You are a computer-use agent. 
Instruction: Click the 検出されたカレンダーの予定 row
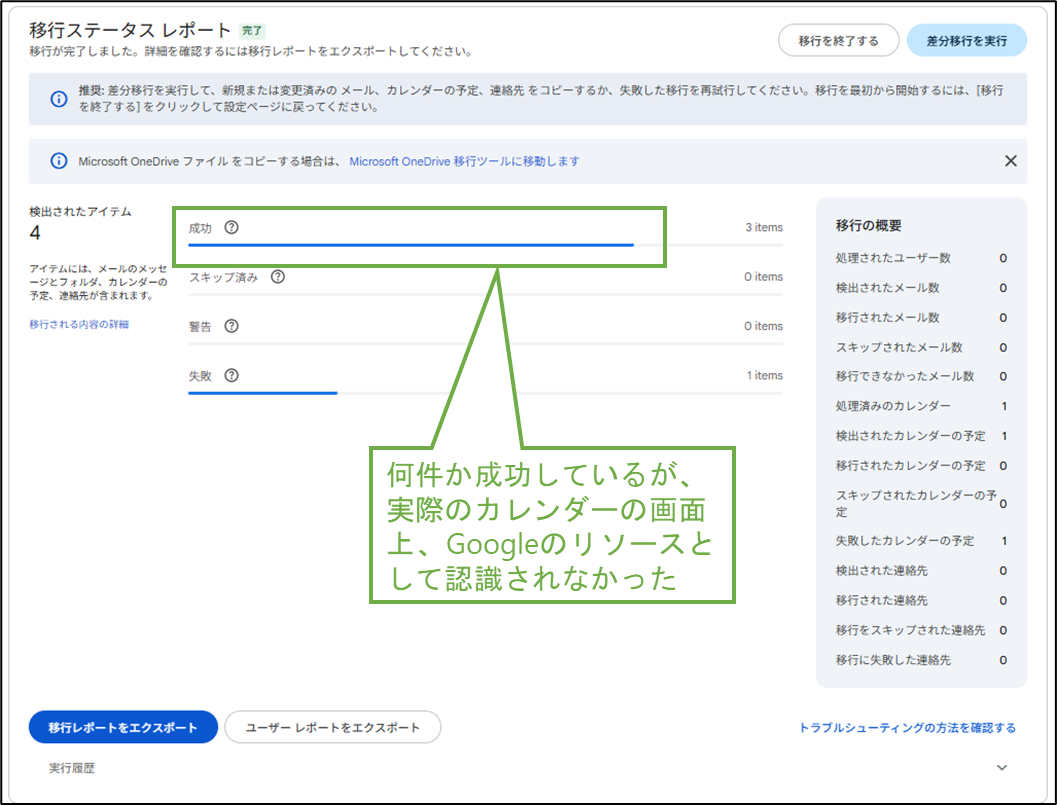point(921,436)
